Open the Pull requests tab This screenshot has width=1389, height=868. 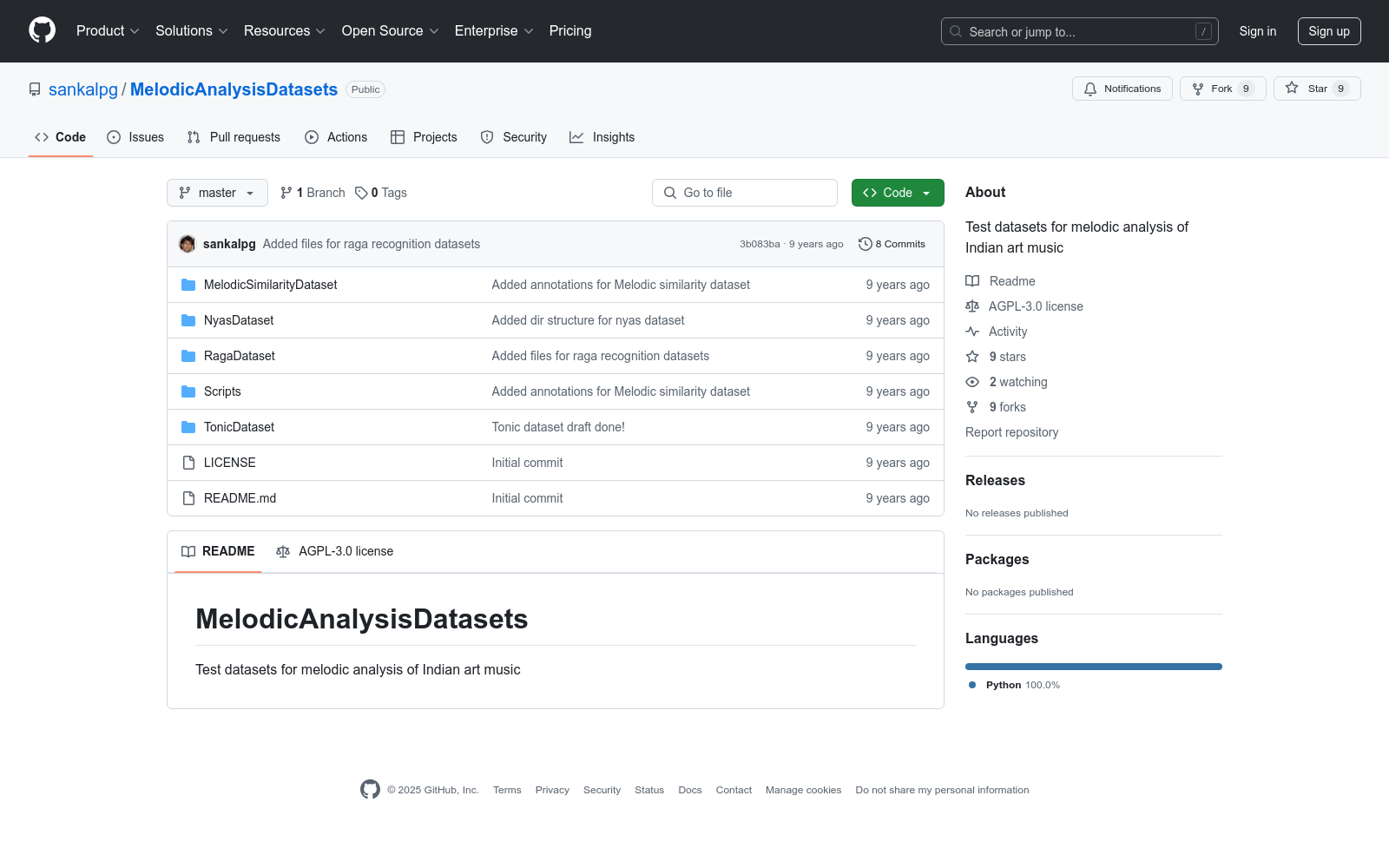pos(234,137)
